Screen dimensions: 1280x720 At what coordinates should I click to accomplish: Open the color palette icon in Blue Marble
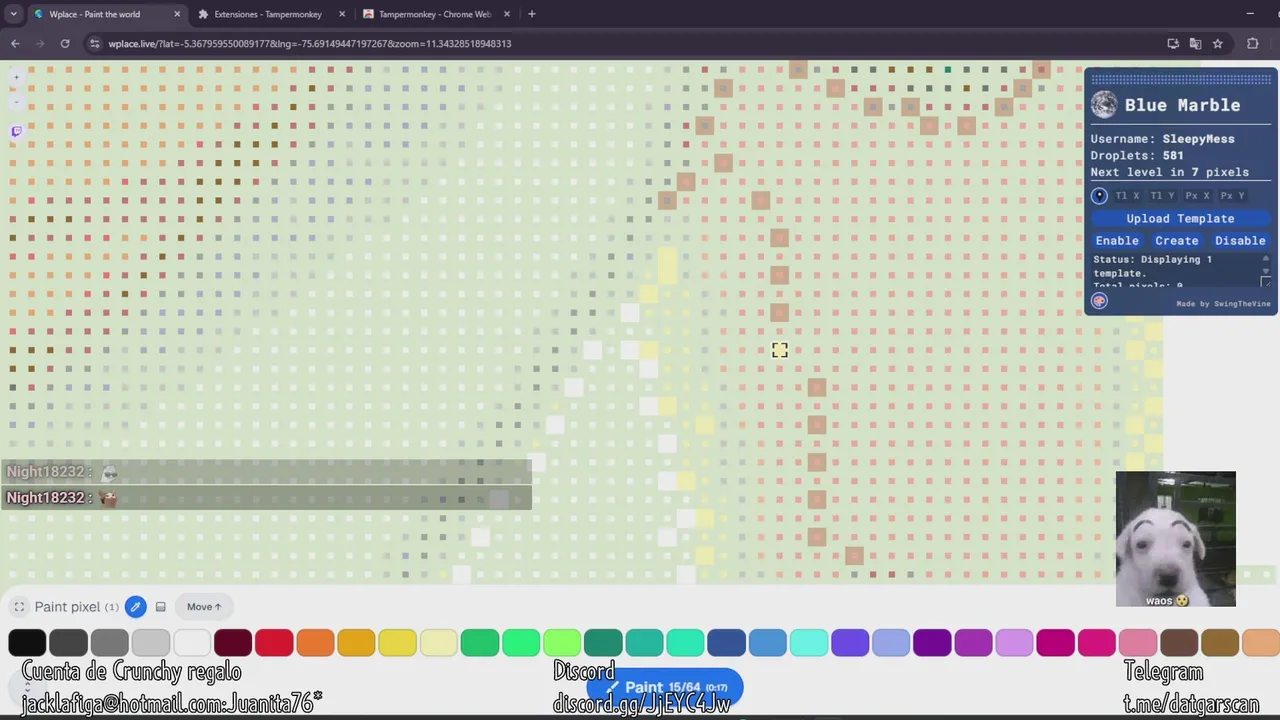[x=1099, y=301]
